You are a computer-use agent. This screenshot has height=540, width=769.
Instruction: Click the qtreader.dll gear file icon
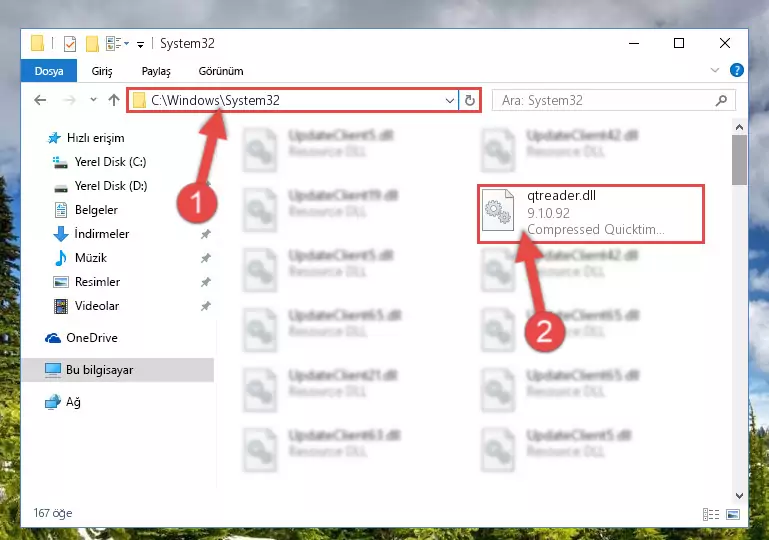coord(498,210)
